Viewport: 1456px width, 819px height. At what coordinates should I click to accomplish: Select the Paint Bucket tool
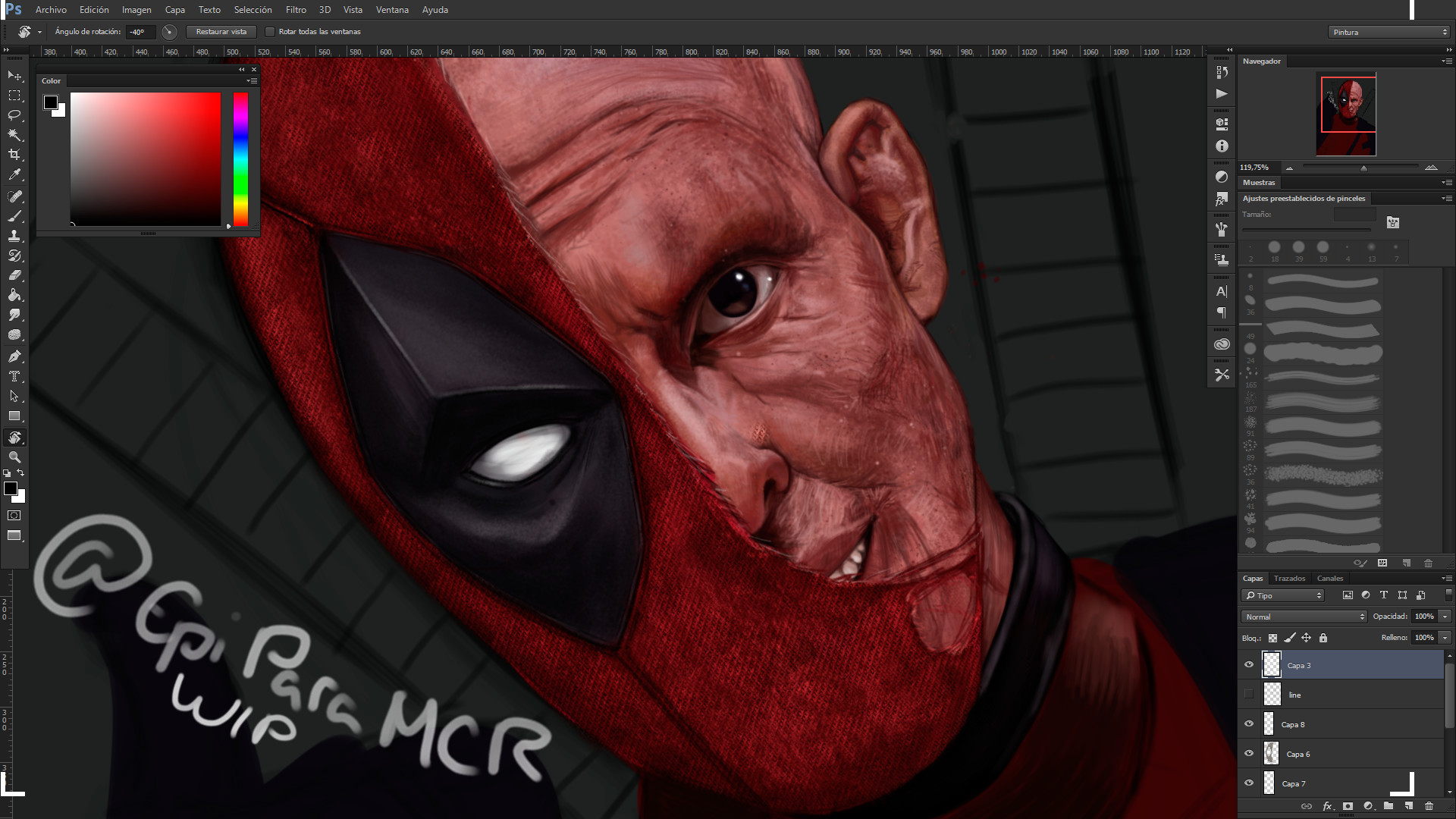point(14,295)
